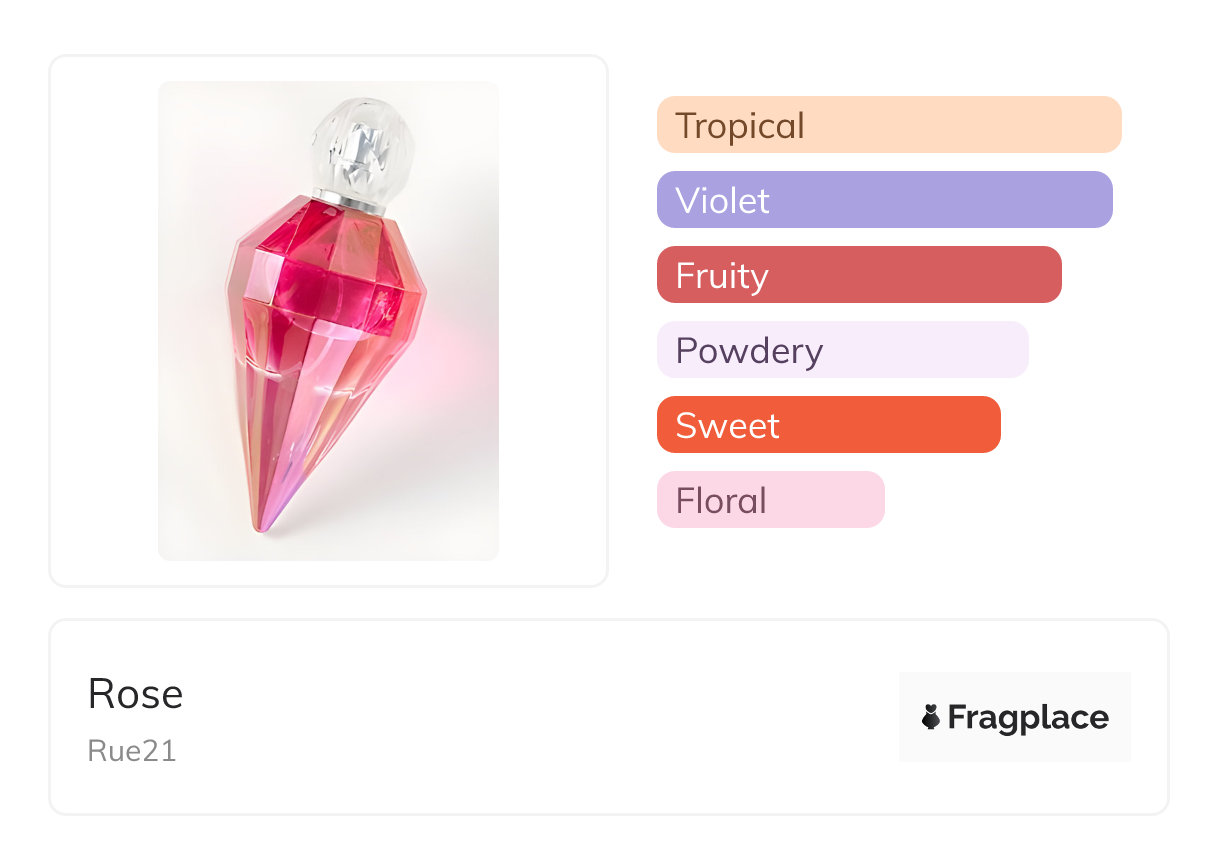Click the "Floral" text label
This screenshot has width=1218, height=864.
pos(721,501)
